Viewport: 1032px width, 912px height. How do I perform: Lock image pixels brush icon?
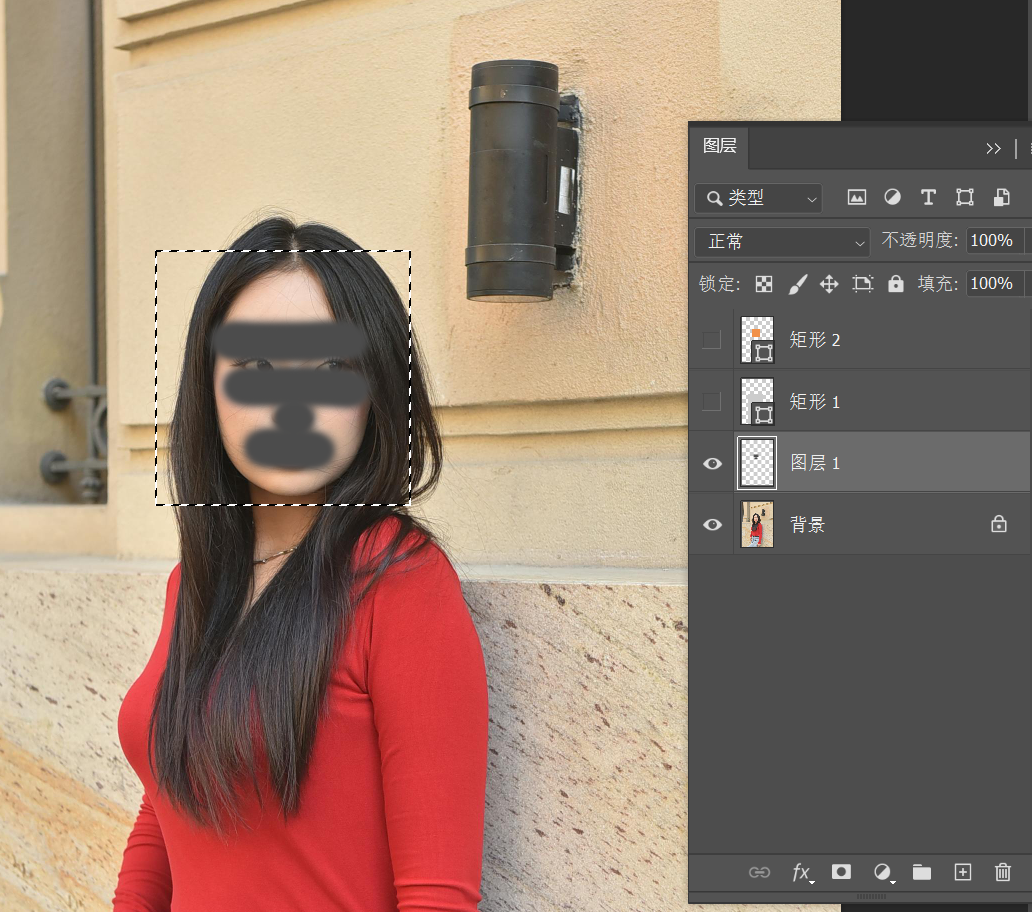[797, 284]
